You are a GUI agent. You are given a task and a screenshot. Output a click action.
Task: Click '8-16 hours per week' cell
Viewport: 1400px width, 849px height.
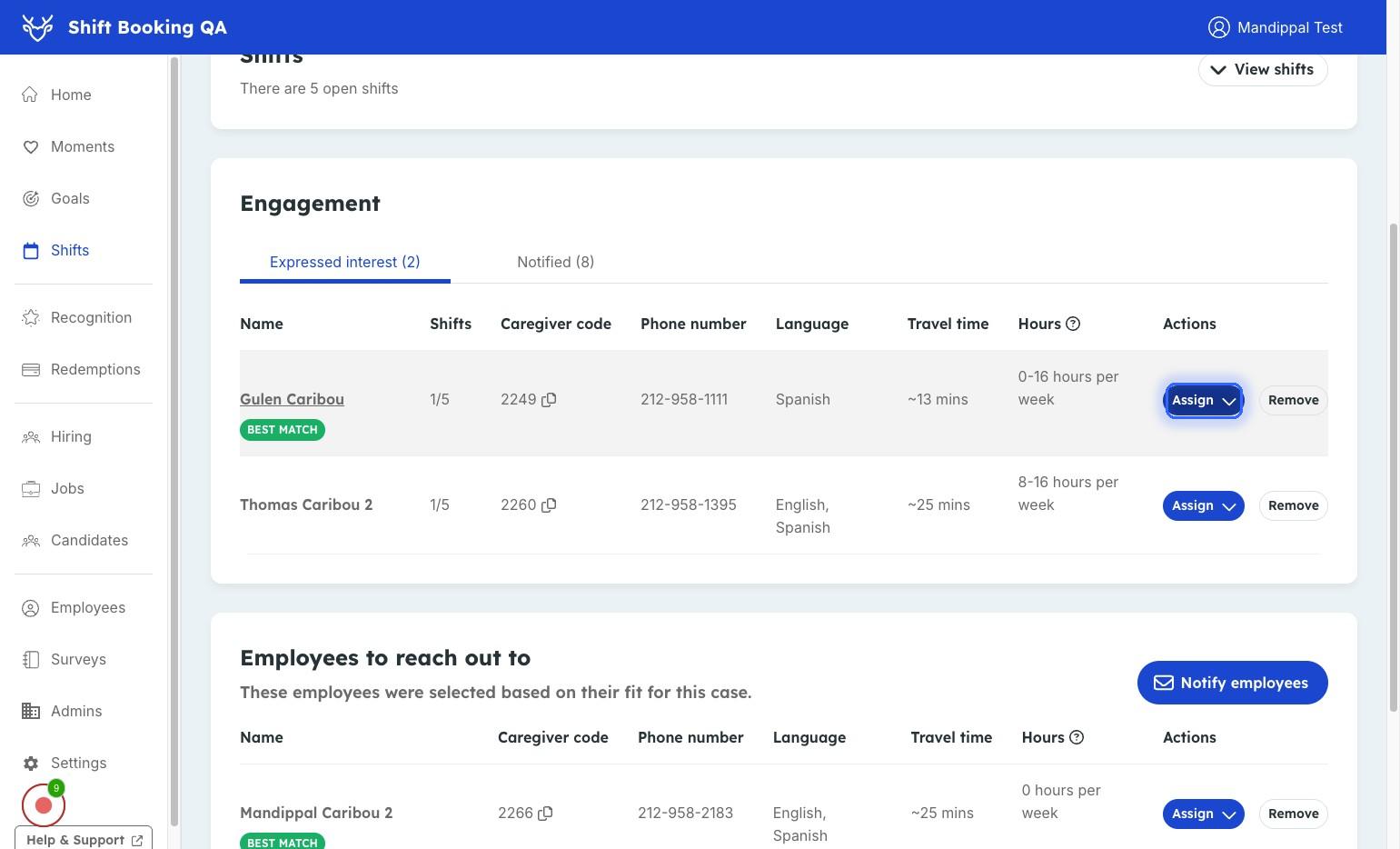[x=1068, y=494]
